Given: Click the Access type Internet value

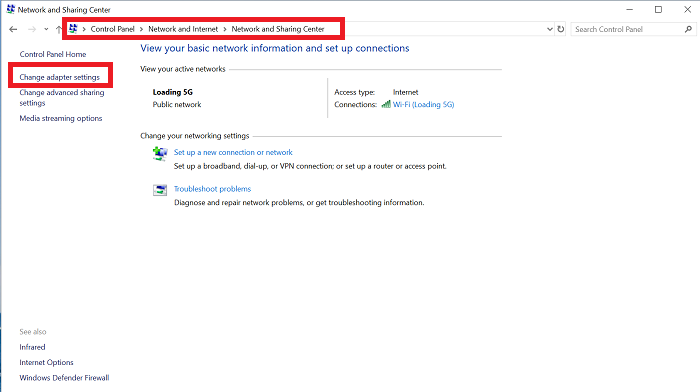Looking at the screenshot, I should 405,92.
